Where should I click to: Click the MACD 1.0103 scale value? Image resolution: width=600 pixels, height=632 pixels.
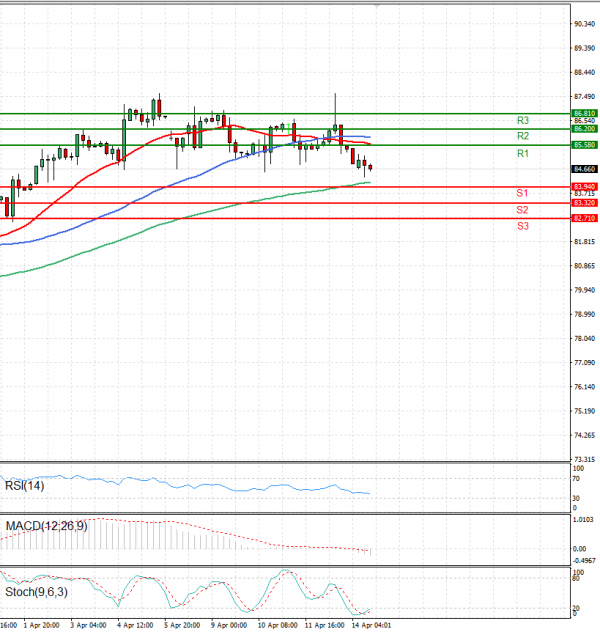(x=583, y=520)
